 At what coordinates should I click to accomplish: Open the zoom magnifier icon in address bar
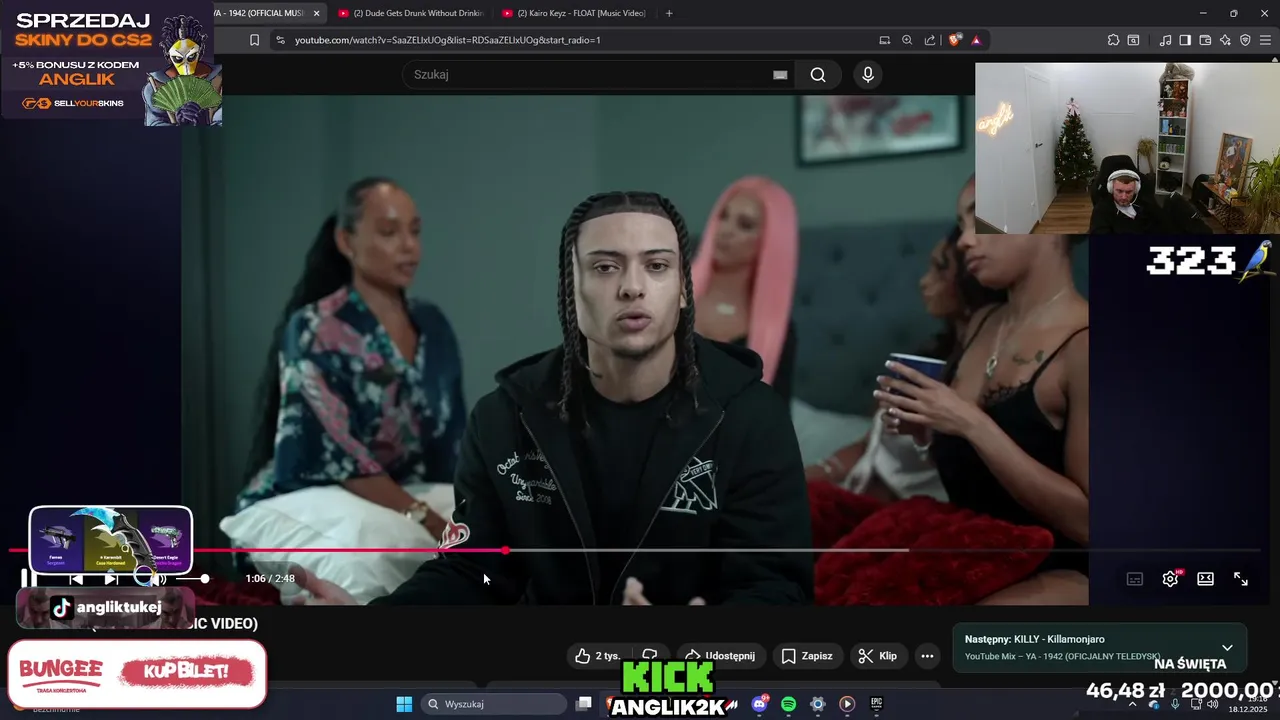907,40
